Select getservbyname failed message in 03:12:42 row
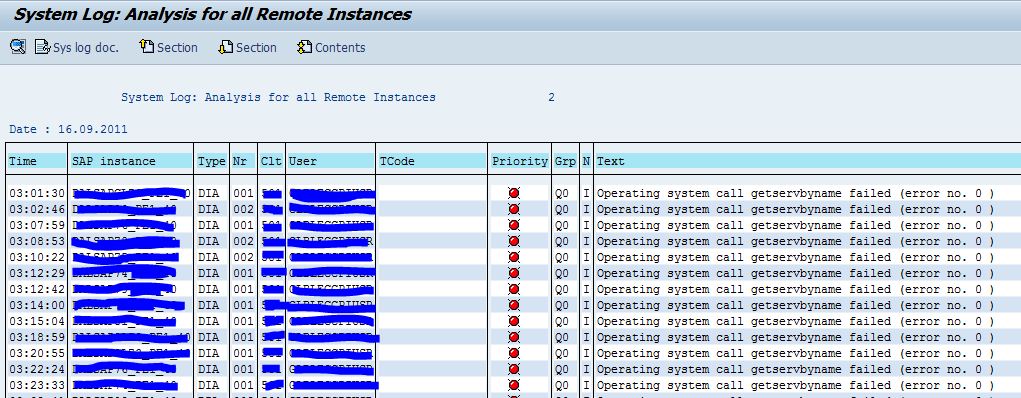Viewport: 1021px width, 398px height. 796,289
